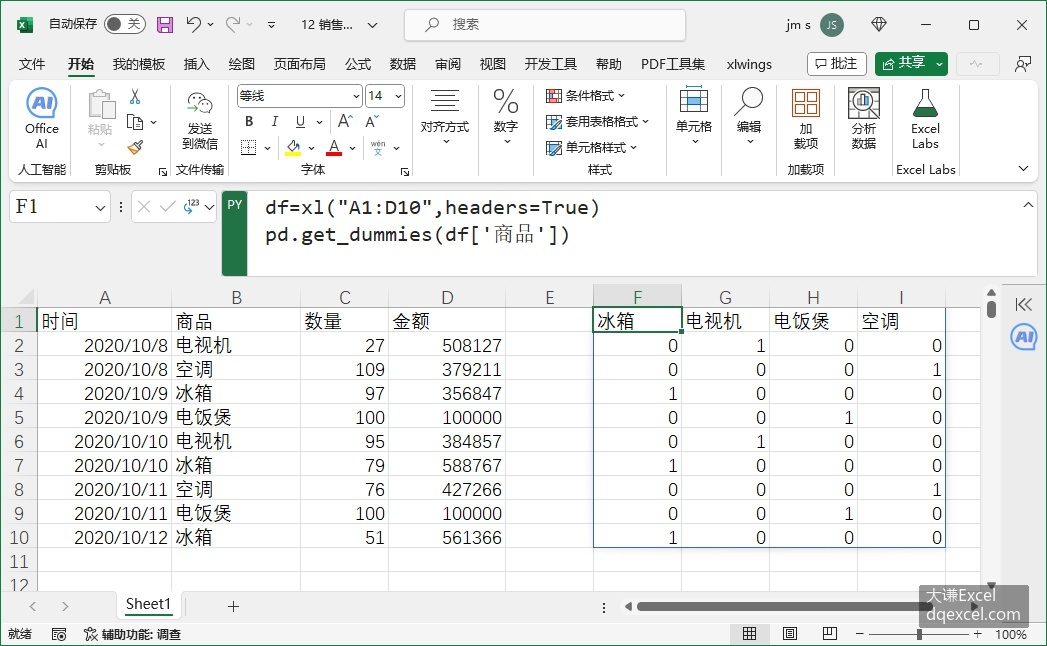
Task: Switch to the Data tab
Action: pos(403,64)
